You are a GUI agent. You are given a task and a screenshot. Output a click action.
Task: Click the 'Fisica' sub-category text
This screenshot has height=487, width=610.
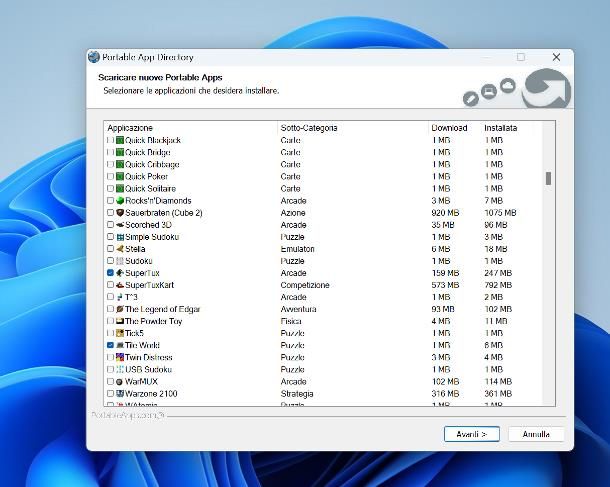[291, 321]
